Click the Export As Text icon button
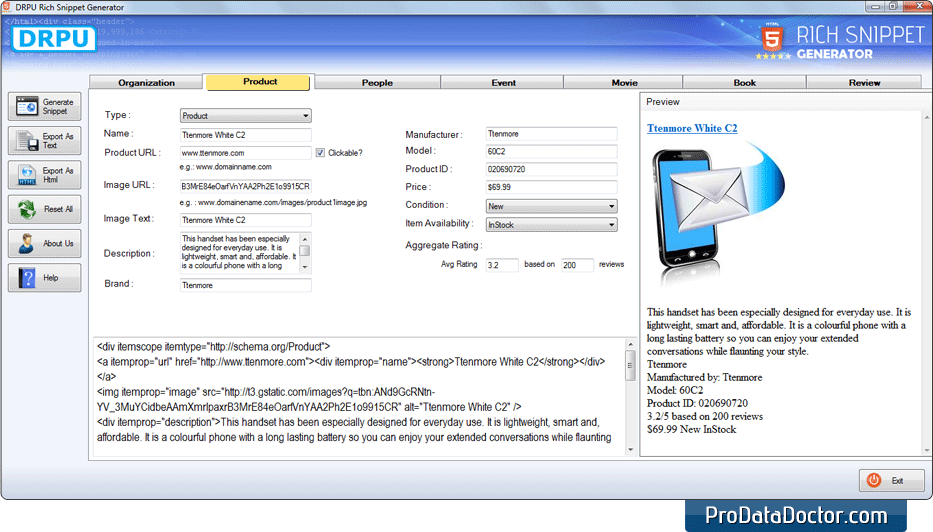 tap(45, 140)
